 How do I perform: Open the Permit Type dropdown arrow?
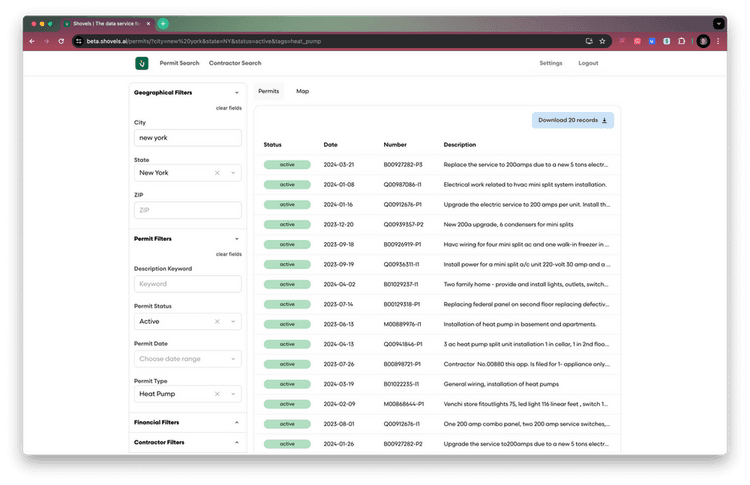tap(233, 395)
